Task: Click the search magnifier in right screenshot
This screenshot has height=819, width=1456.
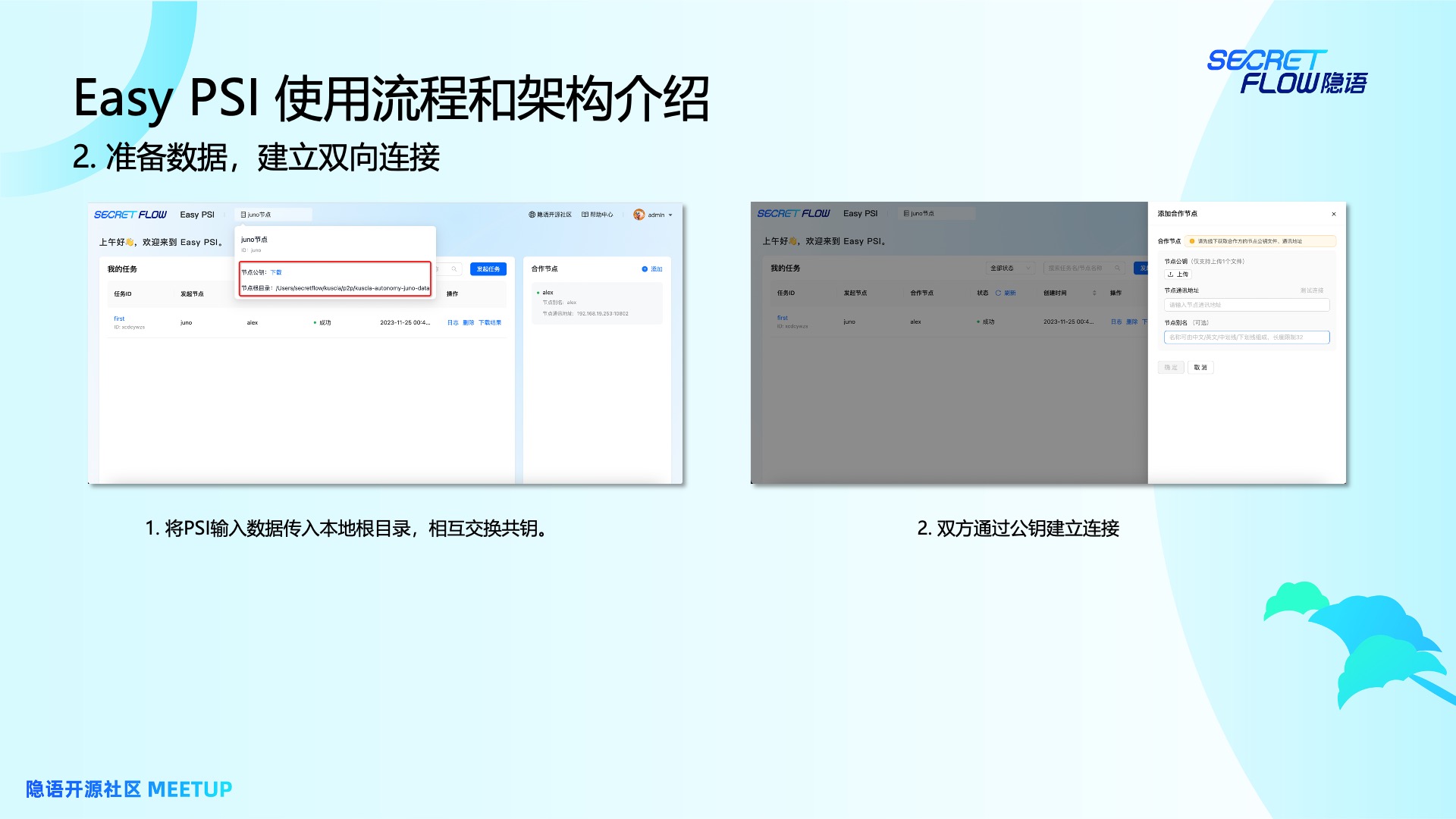Action: tap(1117, 268)
